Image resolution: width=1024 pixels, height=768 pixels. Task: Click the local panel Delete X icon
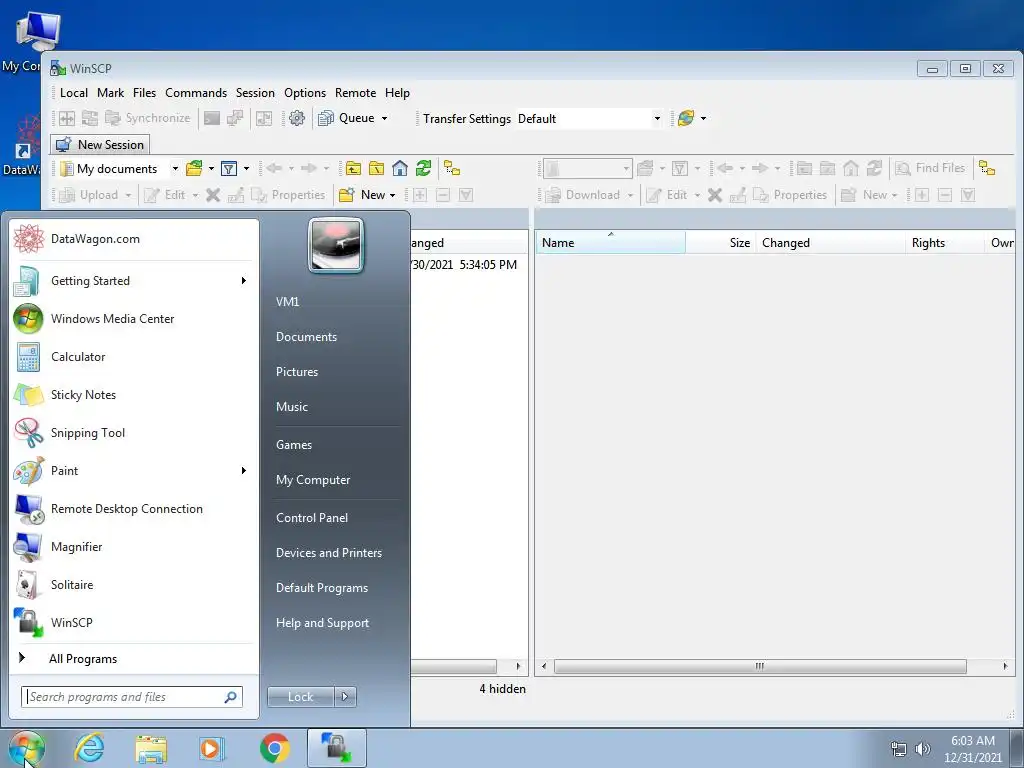pyautogui.click(x=213, y=195)
